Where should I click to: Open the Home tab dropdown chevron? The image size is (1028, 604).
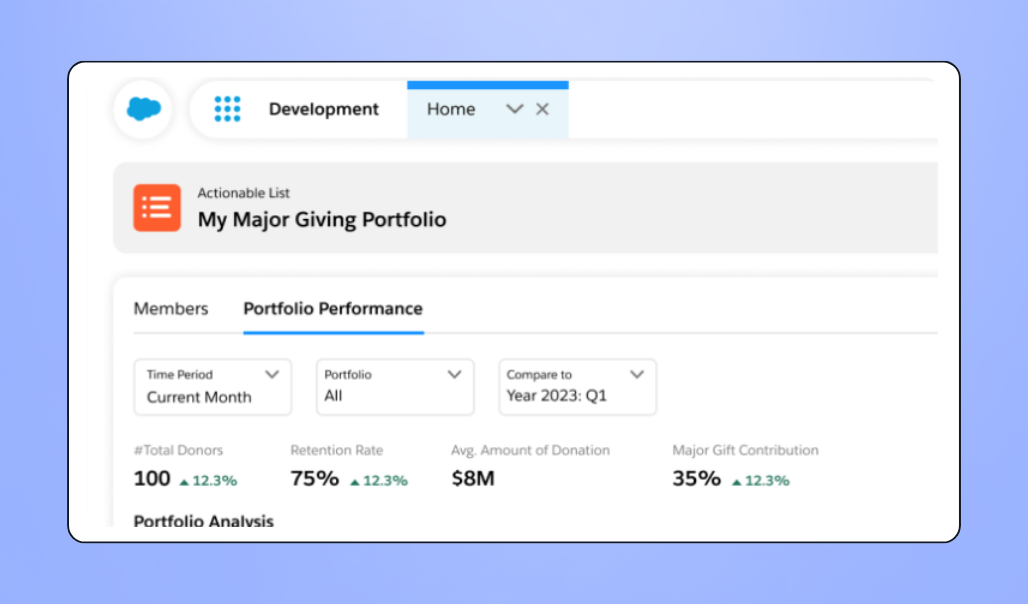coord(515,109)
